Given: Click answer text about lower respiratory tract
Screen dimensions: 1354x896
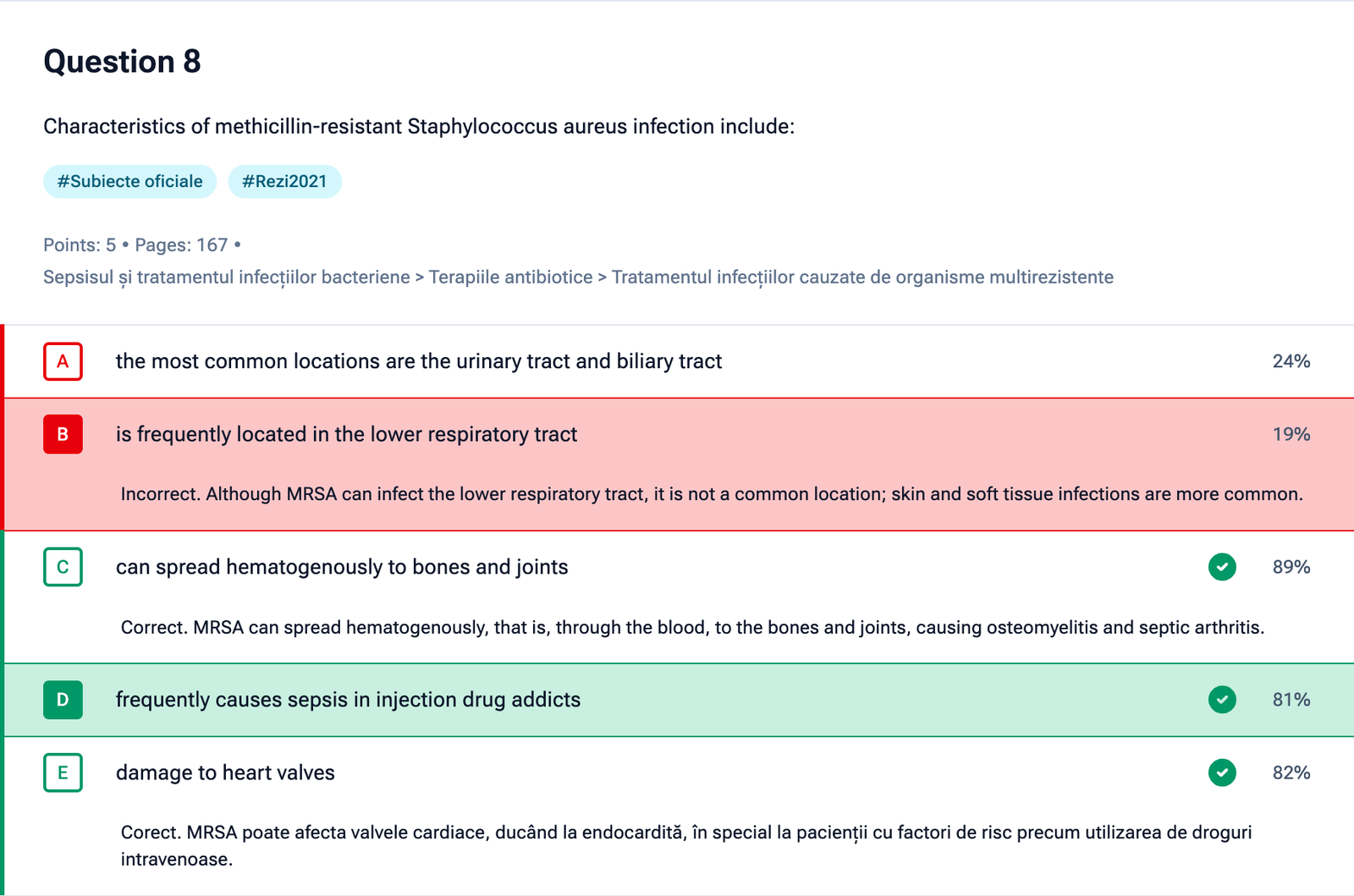Looking at the screenshot, I should pyautogui.click(x=346, y=434).
